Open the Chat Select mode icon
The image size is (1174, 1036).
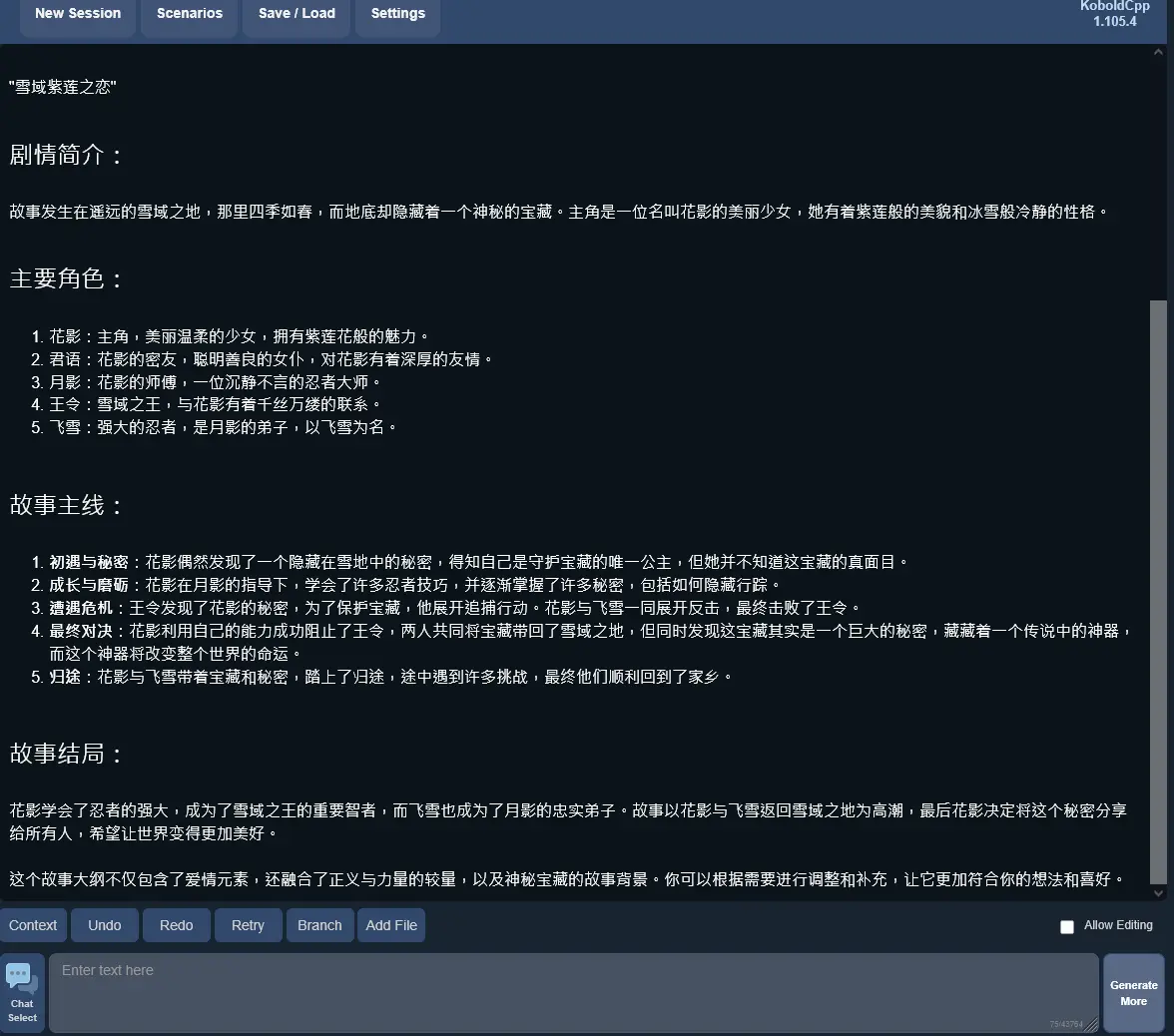click(22, 992)
